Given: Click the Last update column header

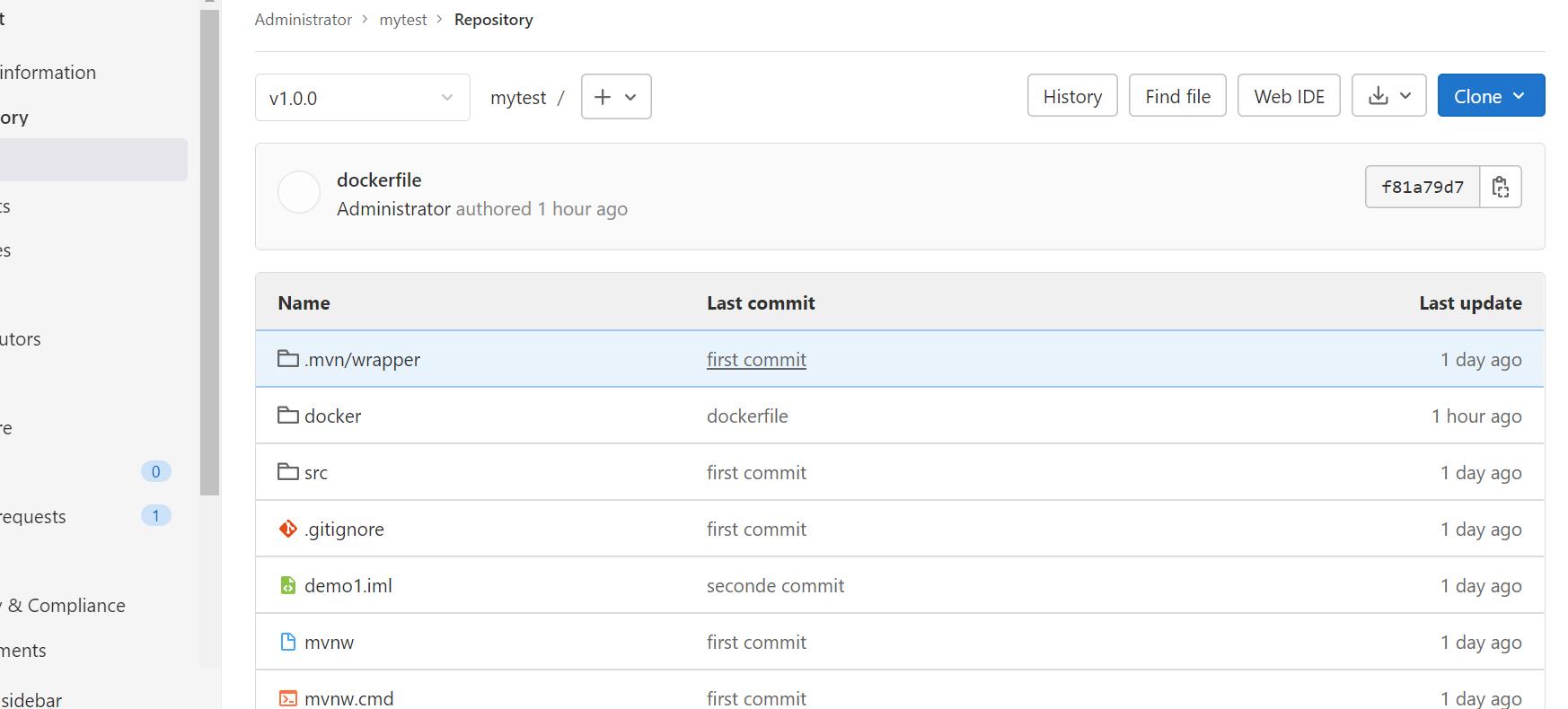Looking at the screenshot, I should (x=1470, y=303).
